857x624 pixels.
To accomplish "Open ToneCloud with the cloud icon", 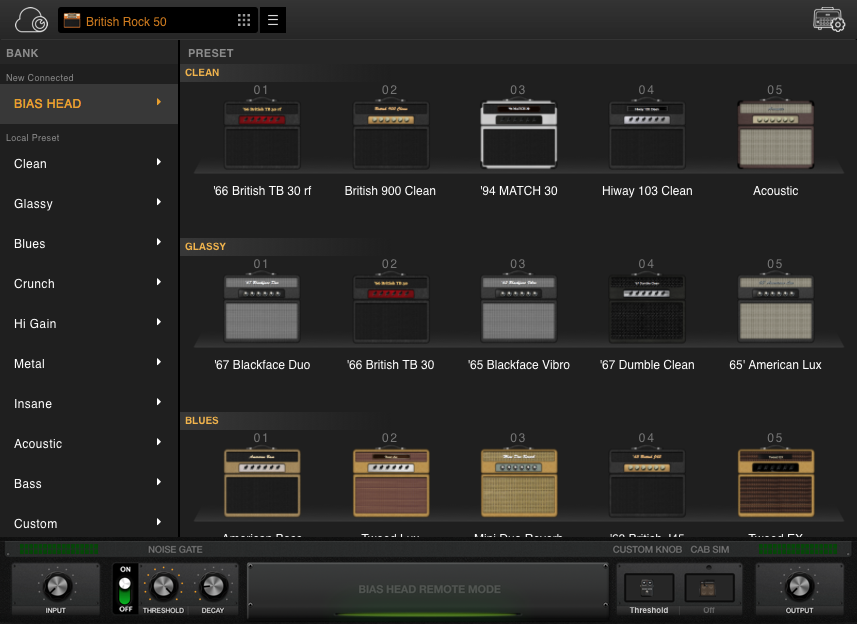I will click(29, 19).
